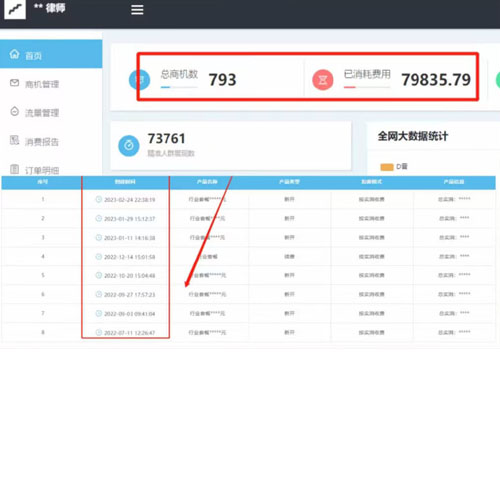The width and height of the screenshot is (500, 500).
Task: Click the 续费 product type cell
Action: click(x=289, y=256)
